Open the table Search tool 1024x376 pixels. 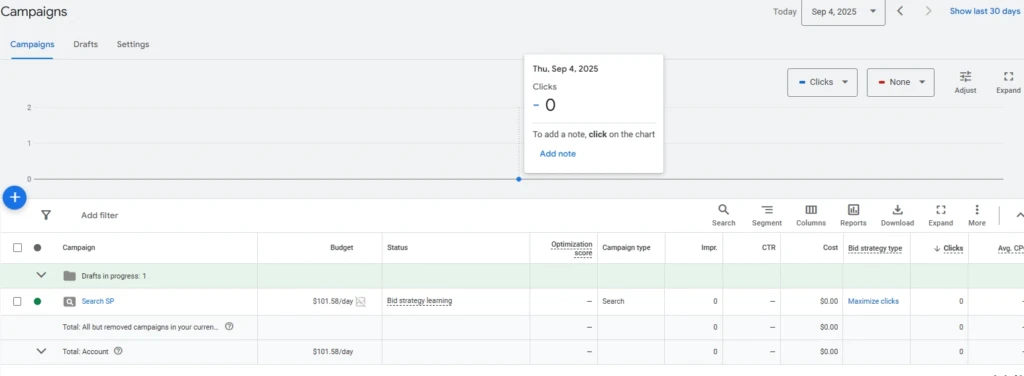(723, 215)
